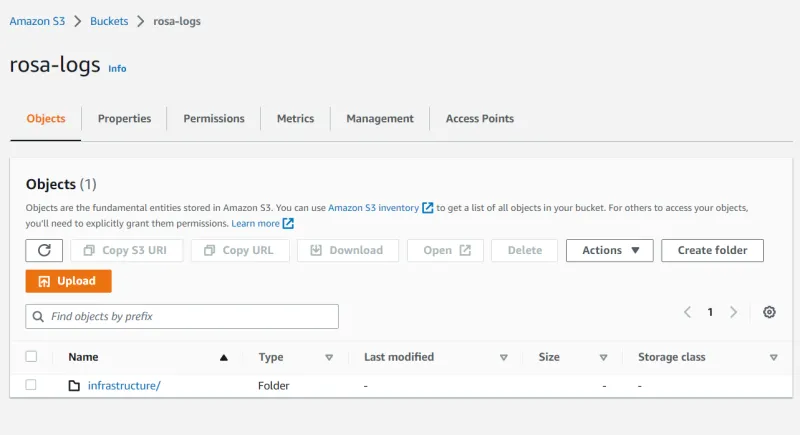800x435 pixels.
Task: Click the magnifier icon in search box
Action: tap(38, 316)
